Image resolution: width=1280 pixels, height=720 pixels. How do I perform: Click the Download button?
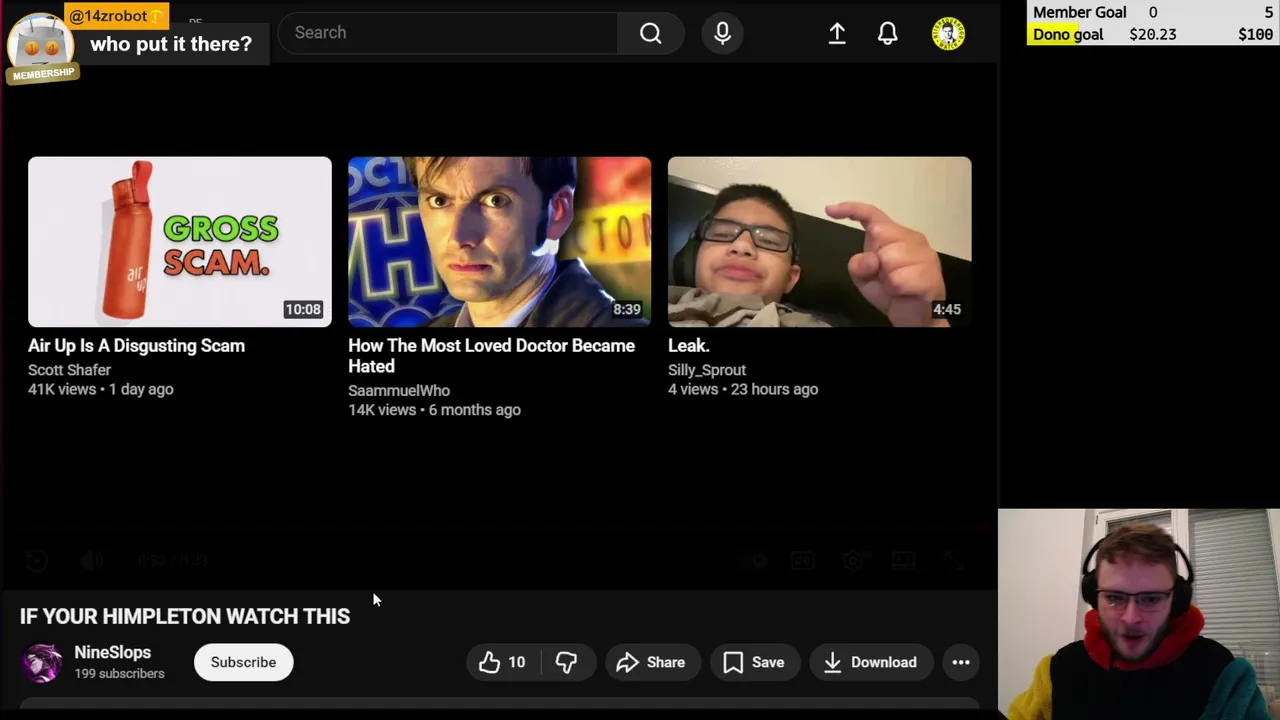870,662
